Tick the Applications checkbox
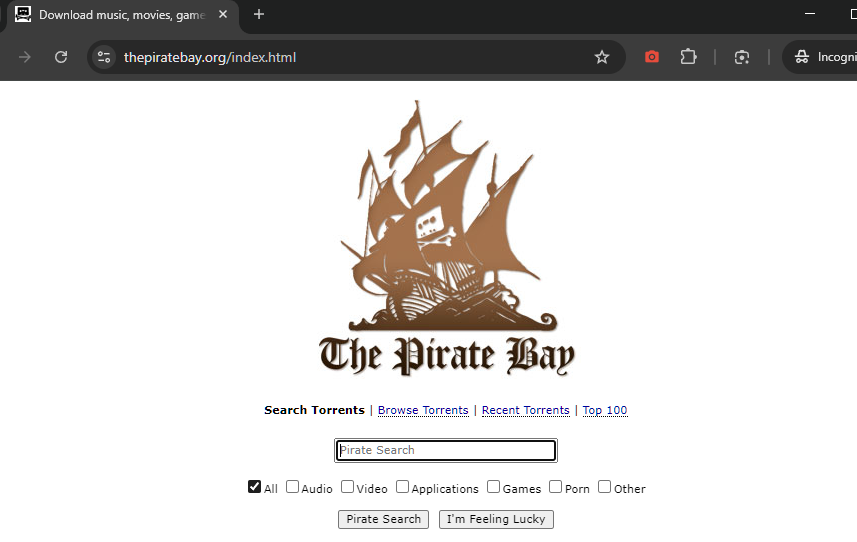The height and width of the screenshot is (542, 857). (402, 486)
